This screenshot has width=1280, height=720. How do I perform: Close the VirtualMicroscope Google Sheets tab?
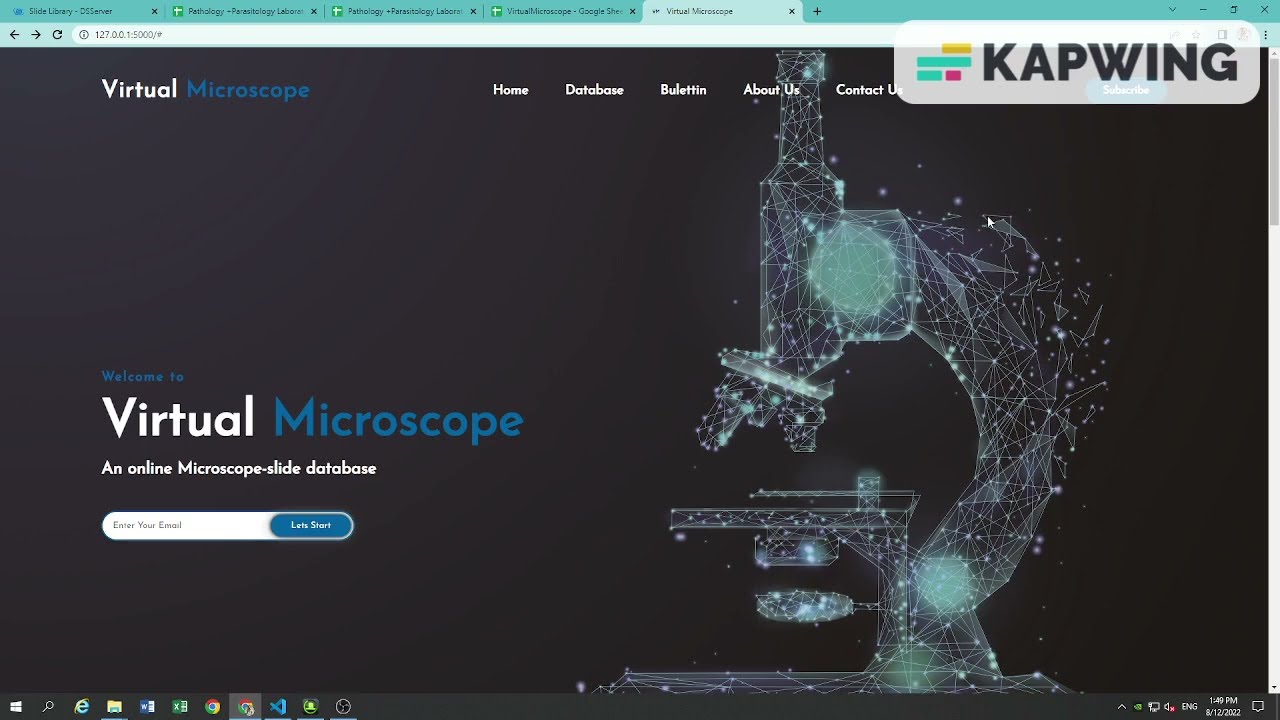[x=632, y=11]
